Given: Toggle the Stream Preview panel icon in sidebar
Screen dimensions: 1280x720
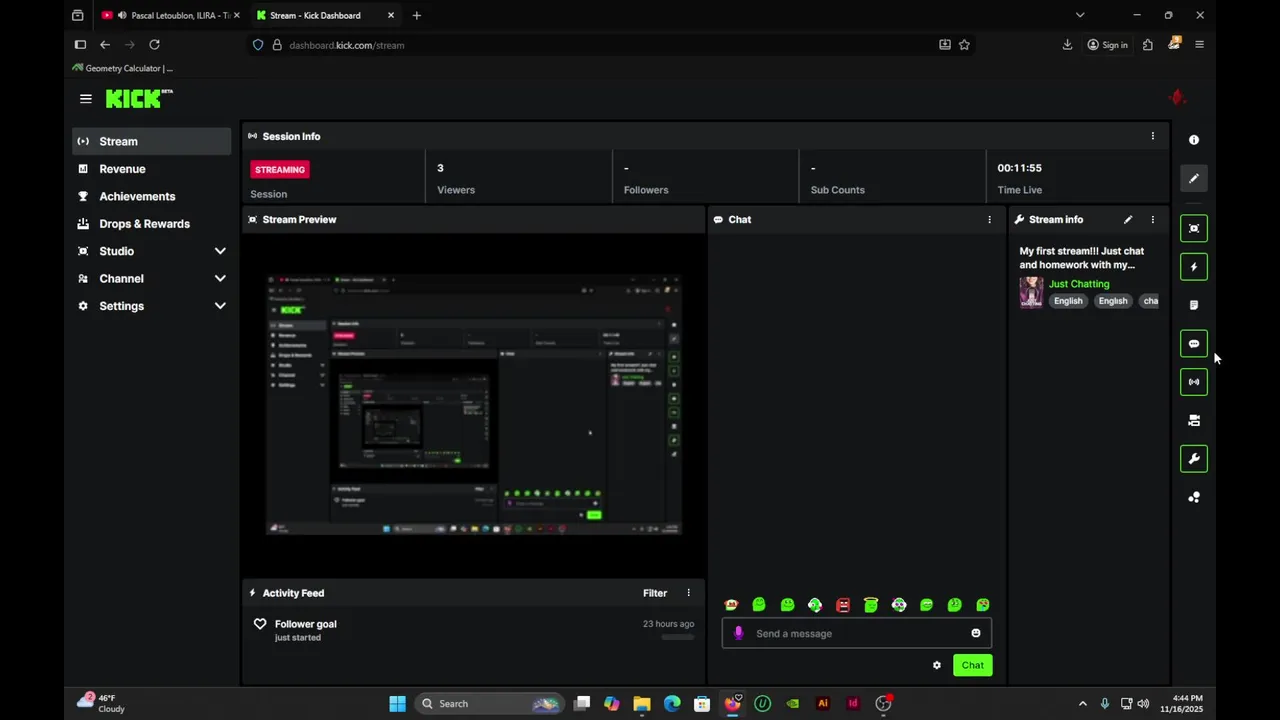Looking at the screenshot, I should (x=1193, y=229).
